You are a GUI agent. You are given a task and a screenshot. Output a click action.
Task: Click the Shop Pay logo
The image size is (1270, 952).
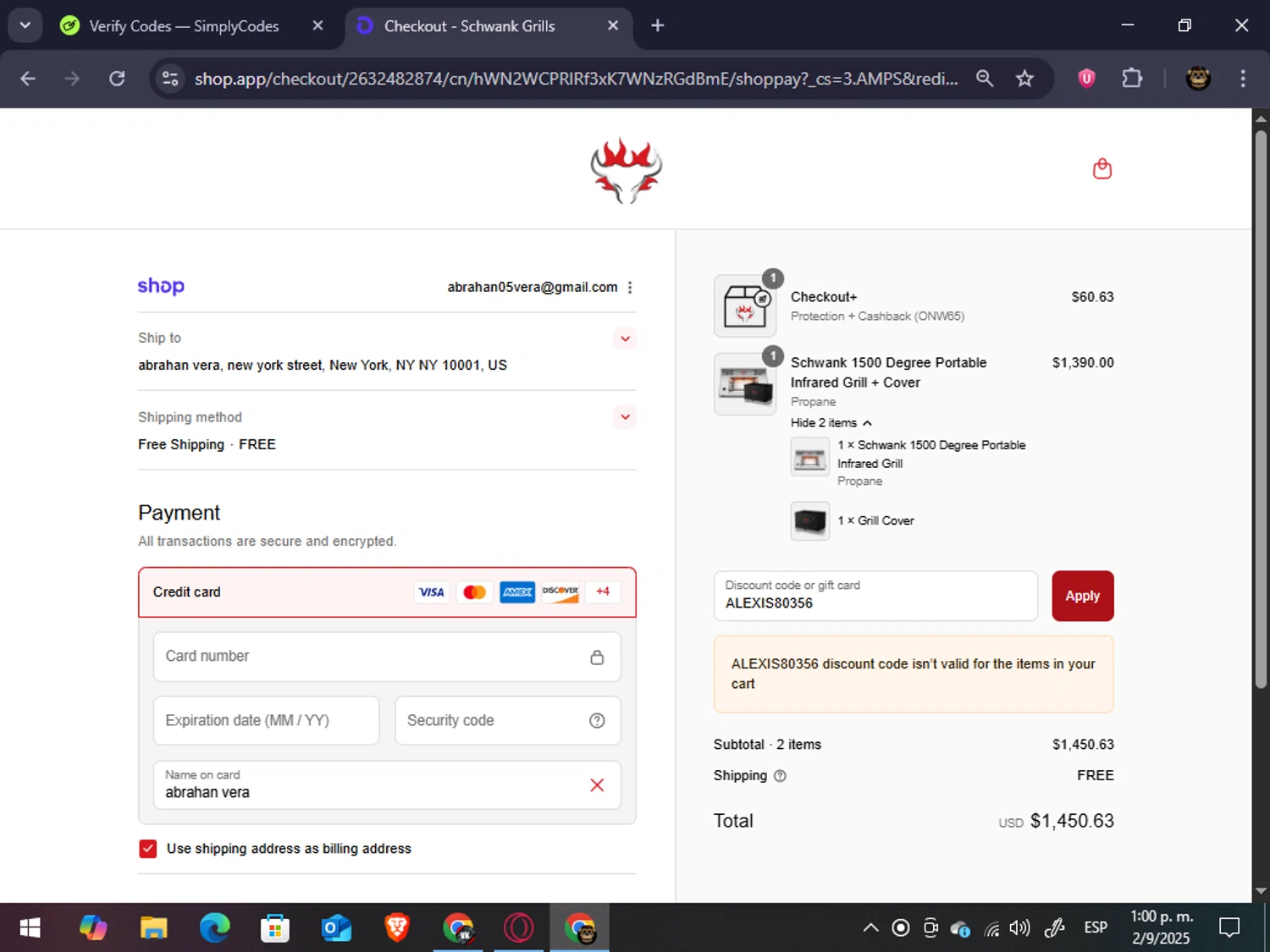coord(161,286)
